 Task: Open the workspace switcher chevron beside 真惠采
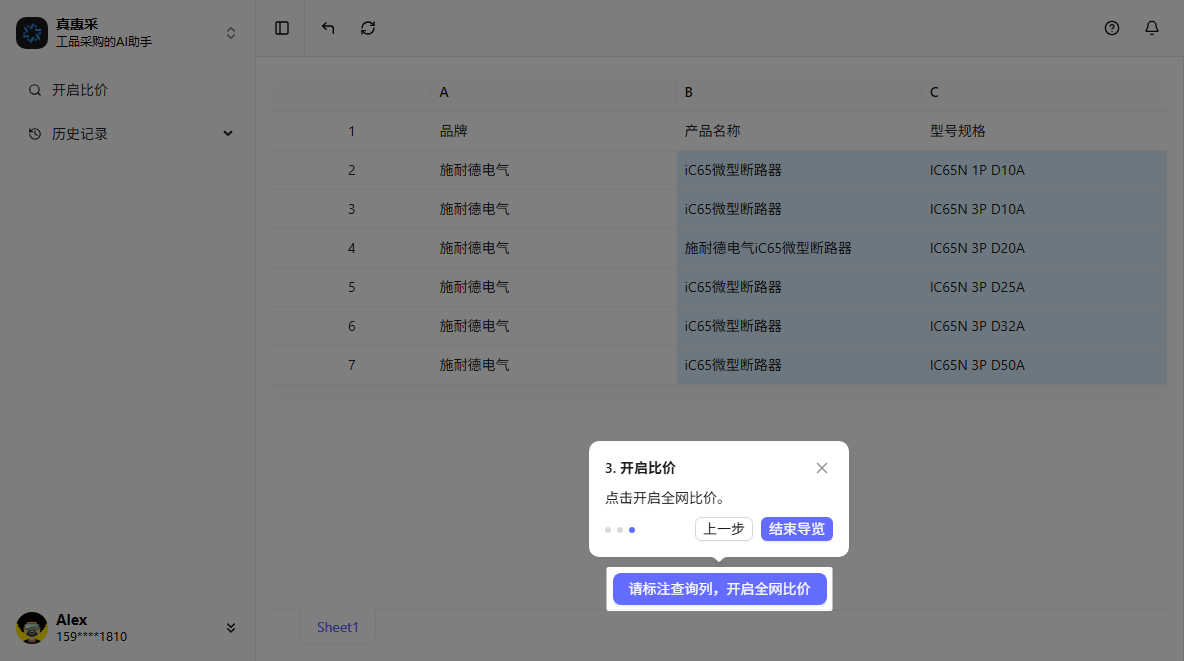(231, 32)
